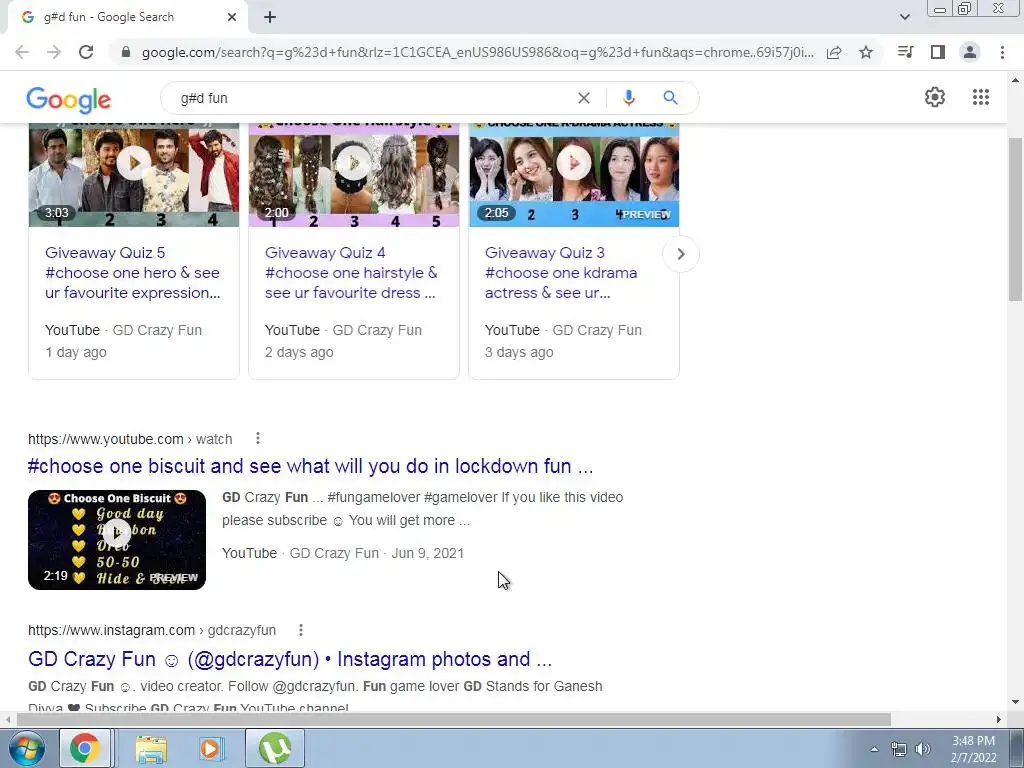Image resolution: width=1024 pixels, height=768 pixels.
Task: Open 'Giveaway Quiz 4 #choose one hairstyle' link
Action: 351,273
